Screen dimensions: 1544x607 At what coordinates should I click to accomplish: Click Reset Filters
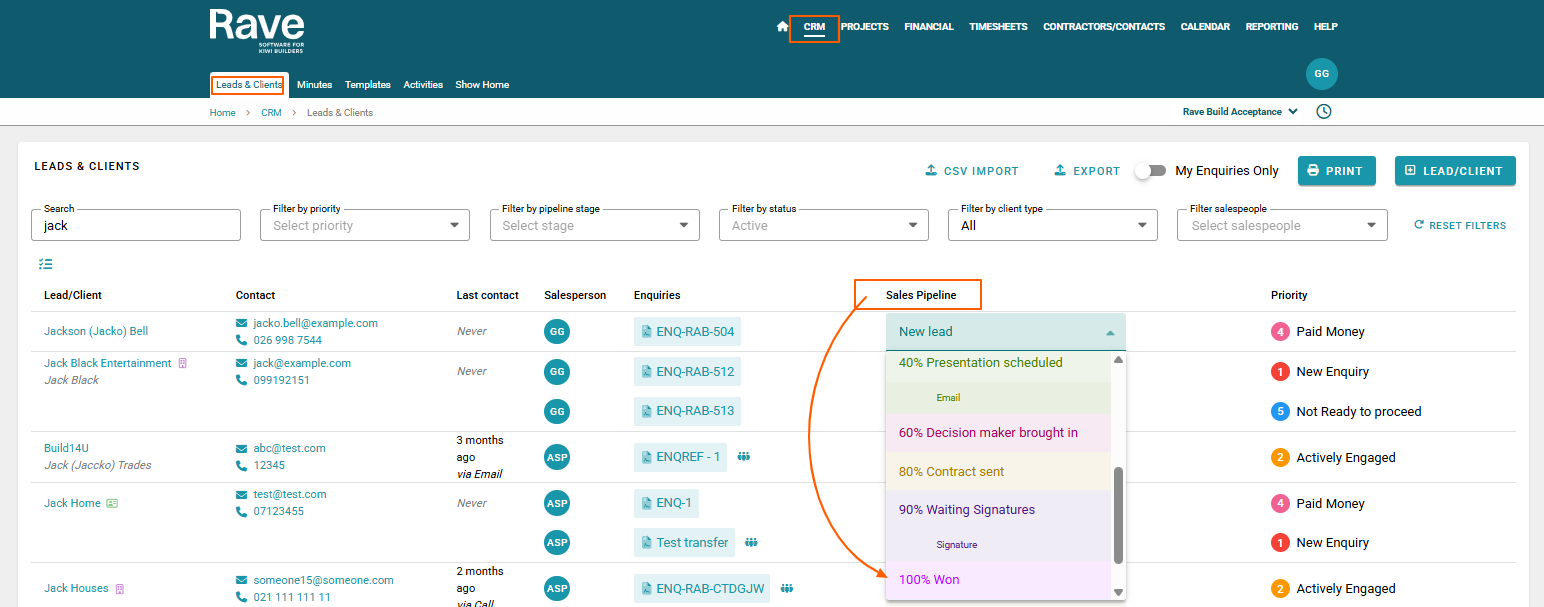pos(1460,225)
